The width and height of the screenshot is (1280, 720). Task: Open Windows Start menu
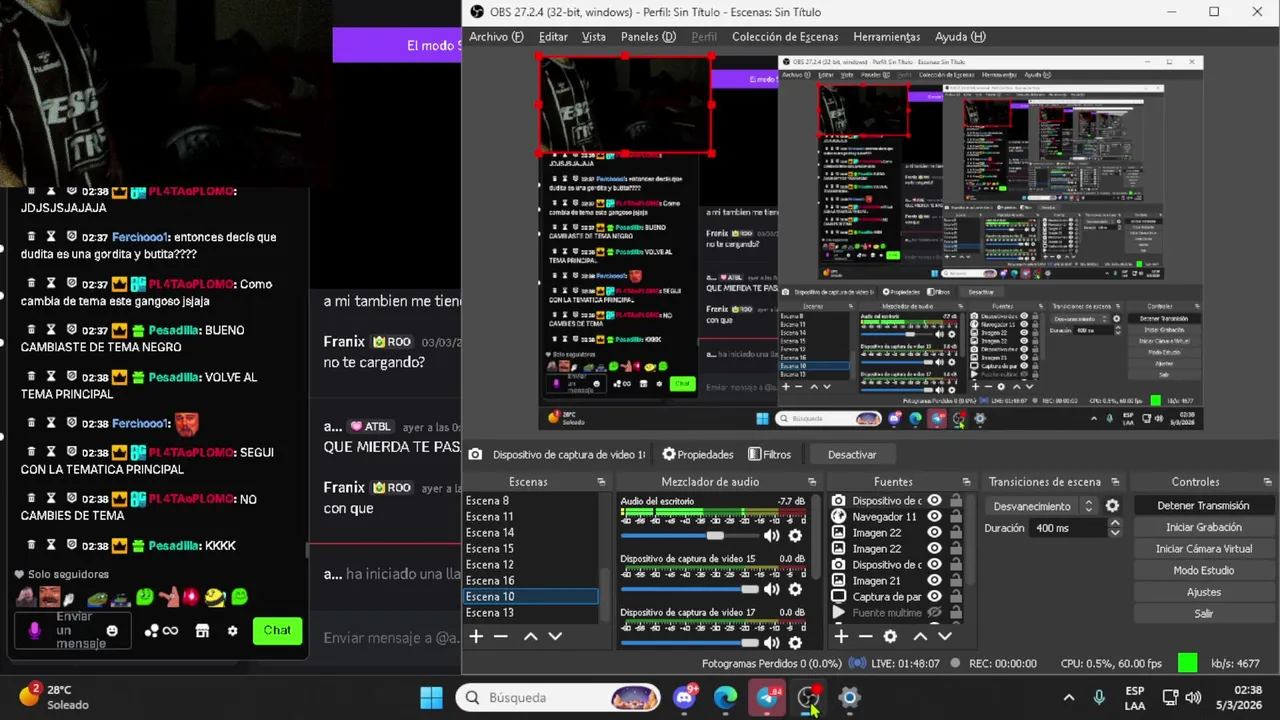click(x=431, y=697)
